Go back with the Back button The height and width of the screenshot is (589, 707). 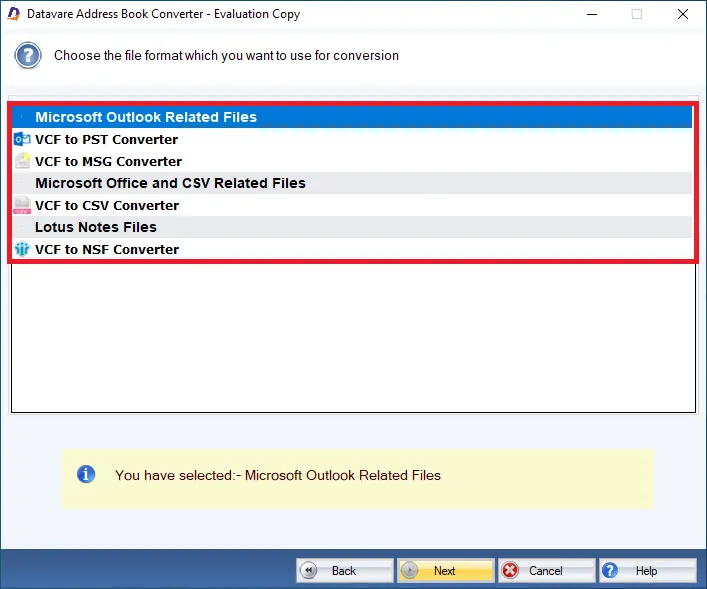345,571
